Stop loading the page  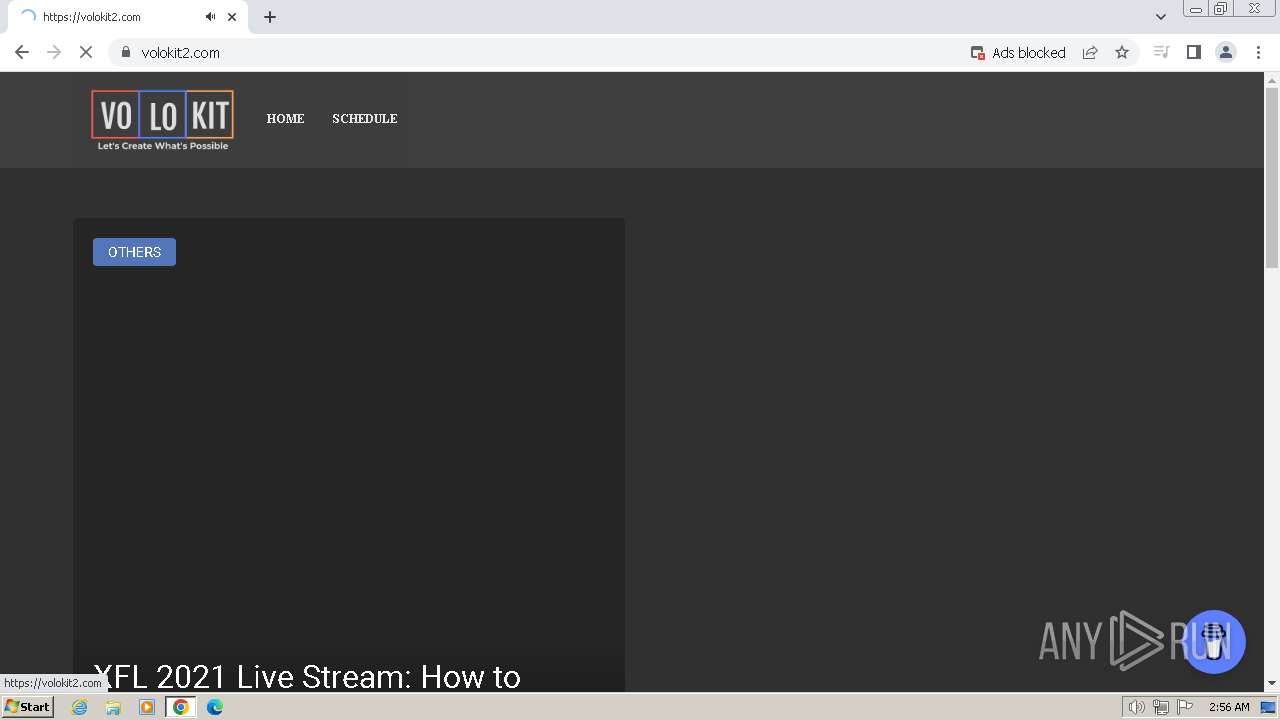pyautogui.click(x=86, y=53)
